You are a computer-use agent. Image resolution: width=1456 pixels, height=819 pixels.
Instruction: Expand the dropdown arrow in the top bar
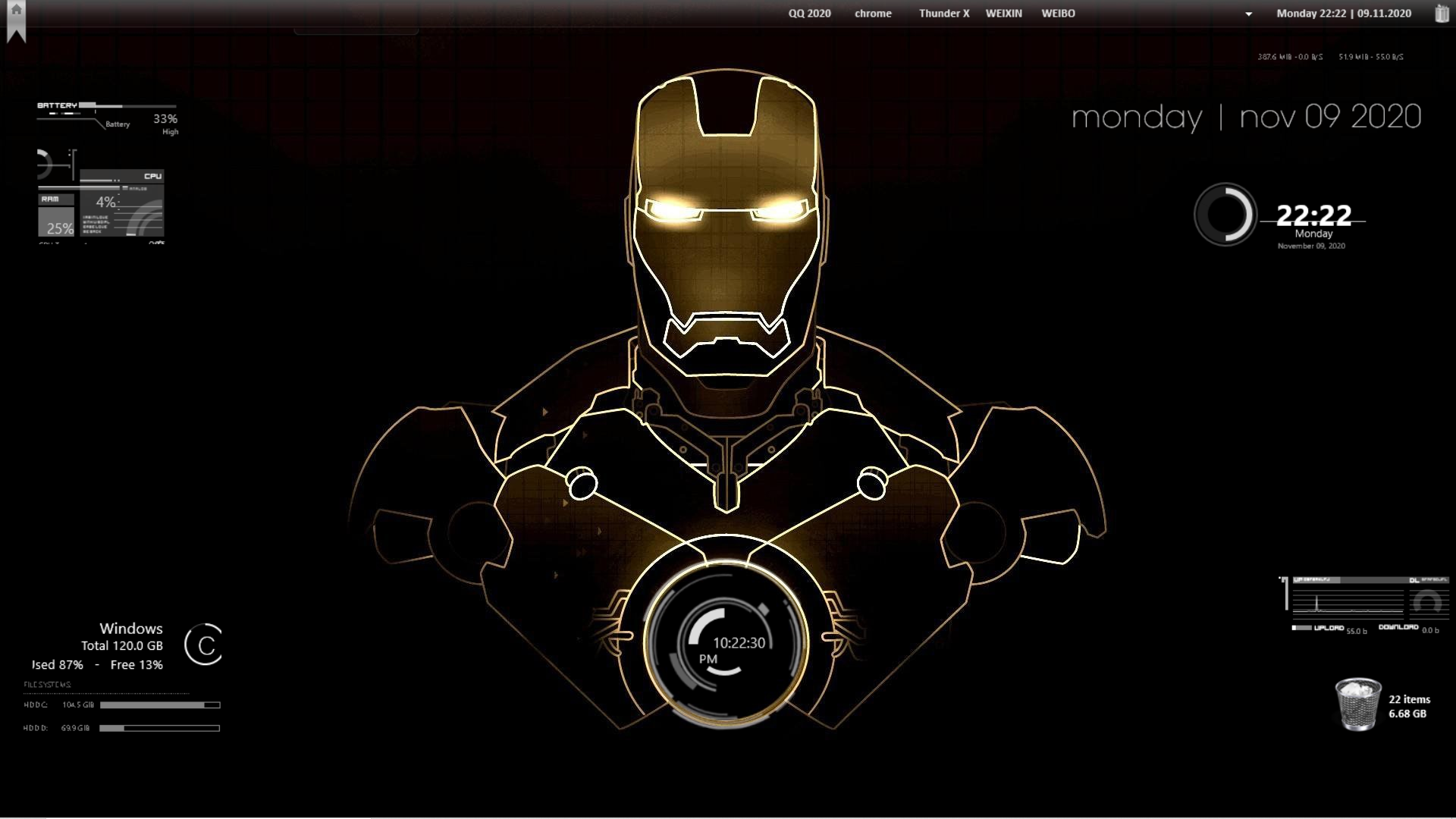click(x=1248, y=14)
